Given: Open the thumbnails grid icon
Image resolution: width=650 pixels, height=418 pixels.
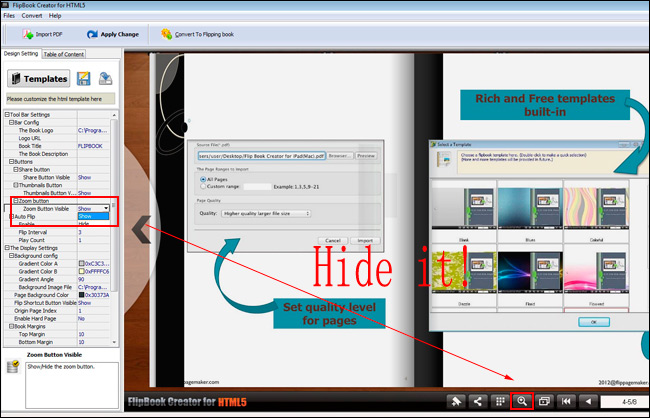Looking at the screenshot, I should tap(500, 401).
